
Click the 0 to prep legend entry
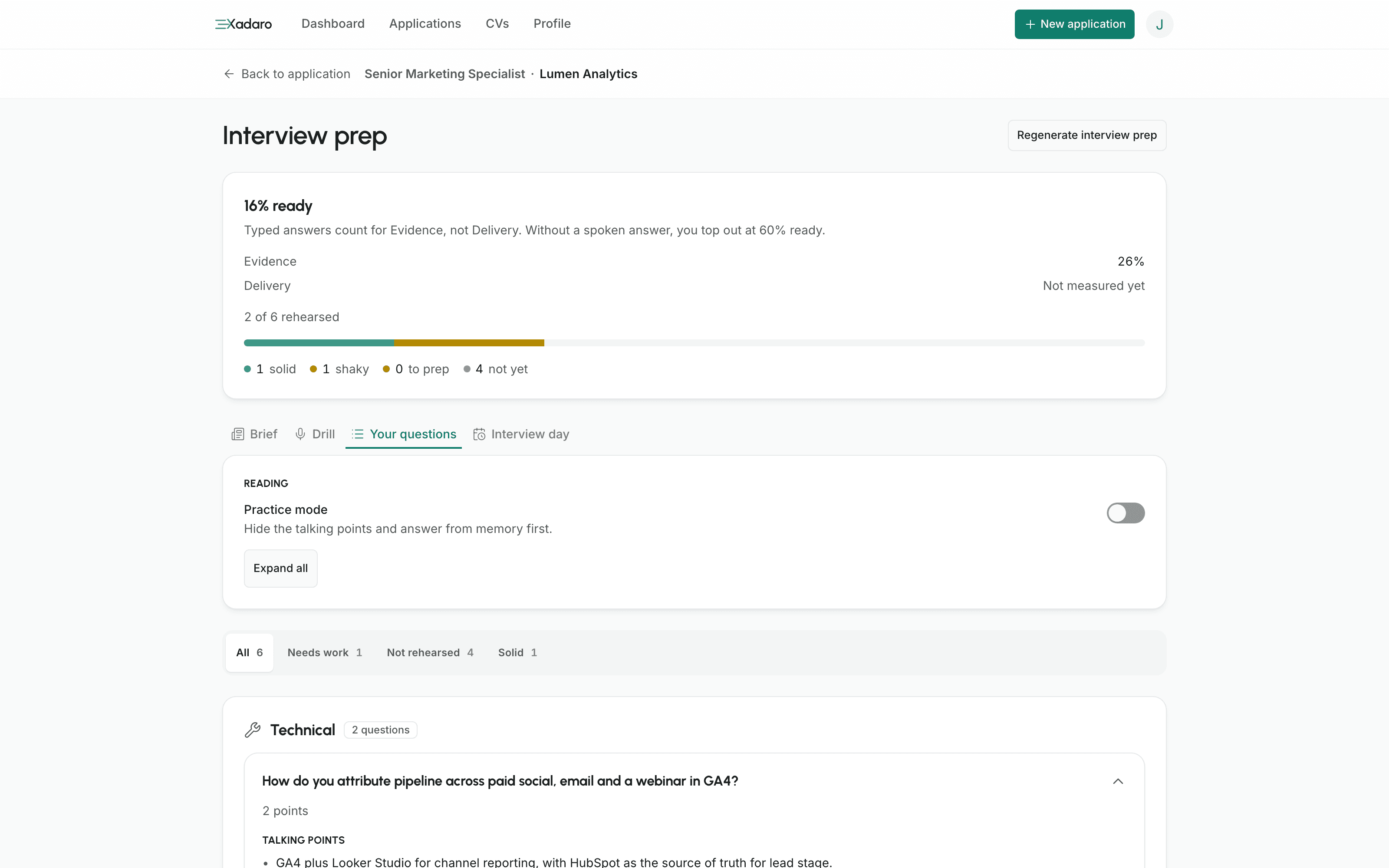point(415,369)
